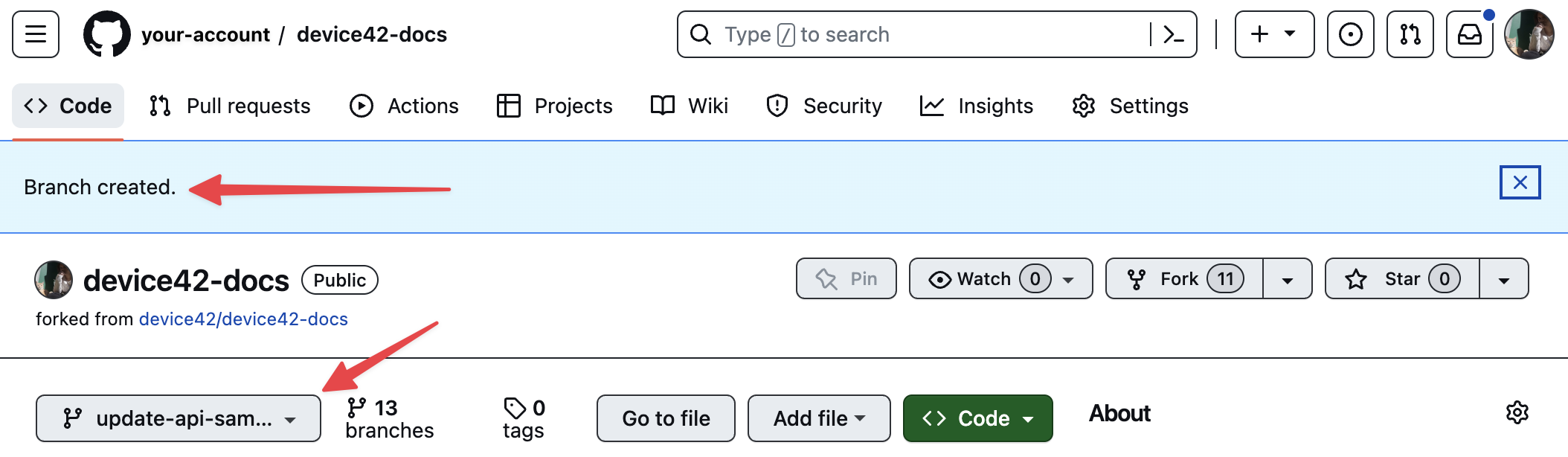Open the hamburger navigation menu
The height and width of the screenshot is (457, 1568).
pos(35,34)
